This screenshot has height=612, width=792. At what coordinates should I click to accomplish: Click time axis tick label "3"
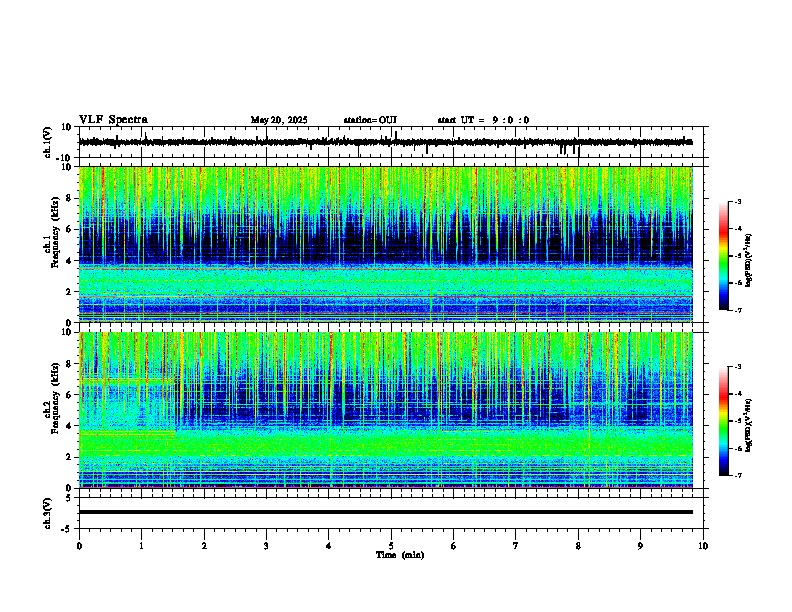click(266, 546)
